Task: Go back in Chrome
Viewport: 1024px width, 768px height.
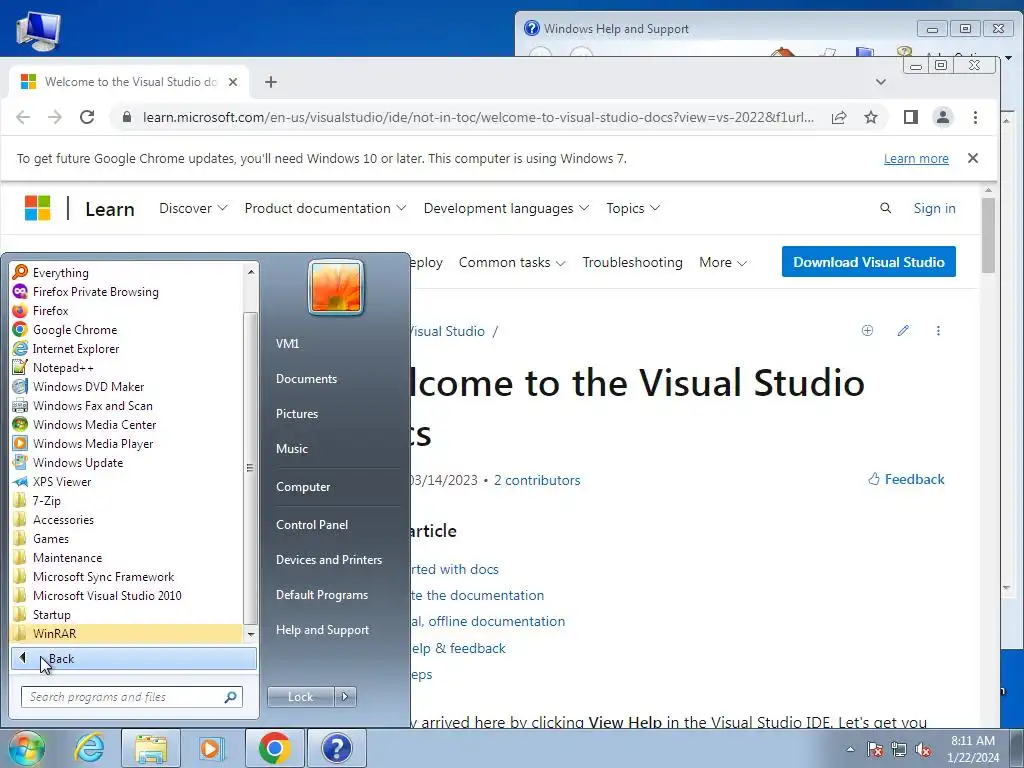Action: coord(23,117)
